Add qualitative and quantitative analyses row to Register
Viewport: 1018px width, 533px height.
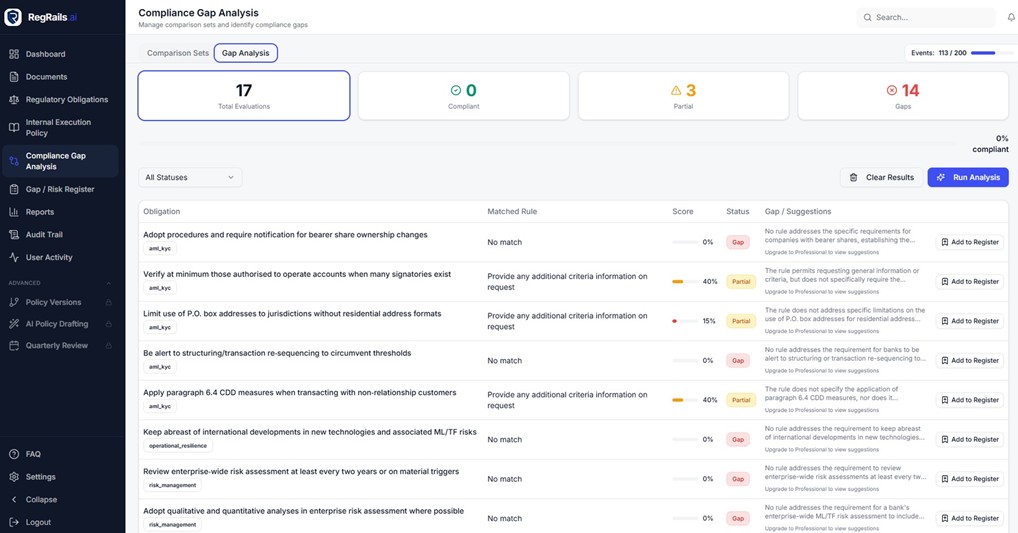tap(970, 518)
